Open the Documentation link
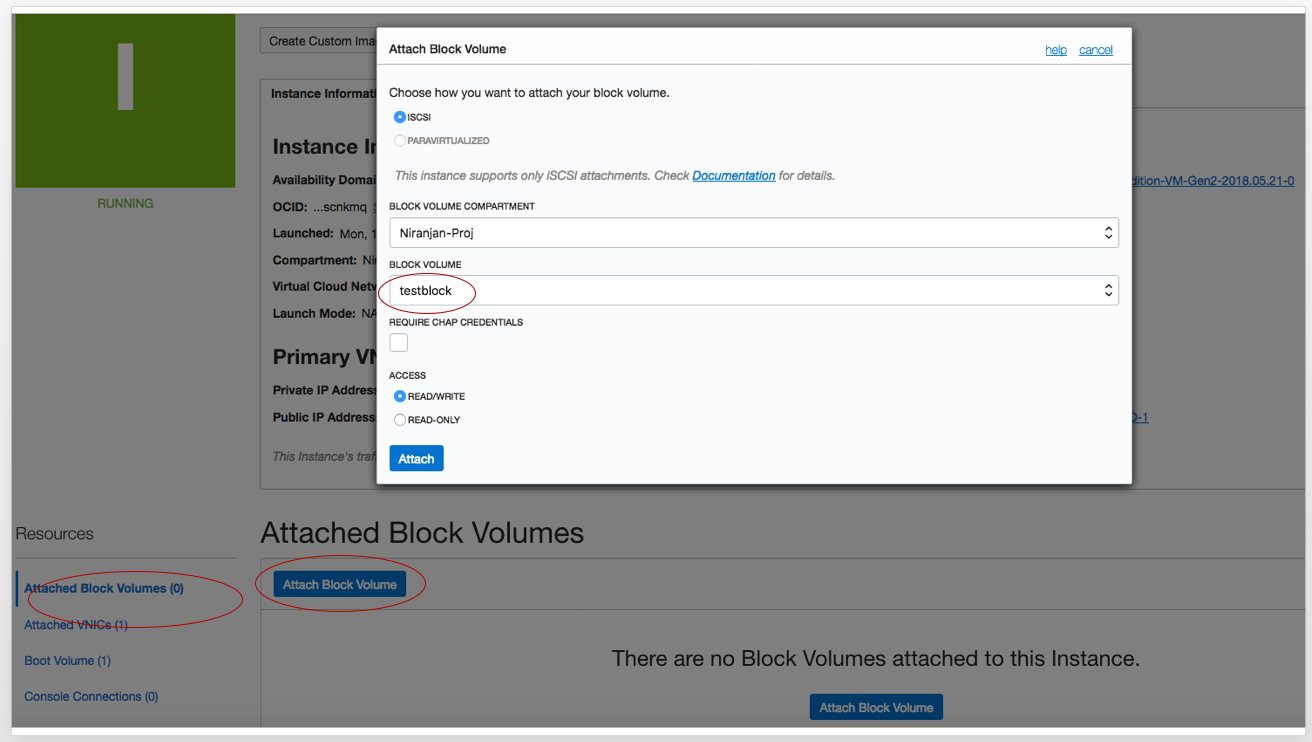 pos(733,176)
